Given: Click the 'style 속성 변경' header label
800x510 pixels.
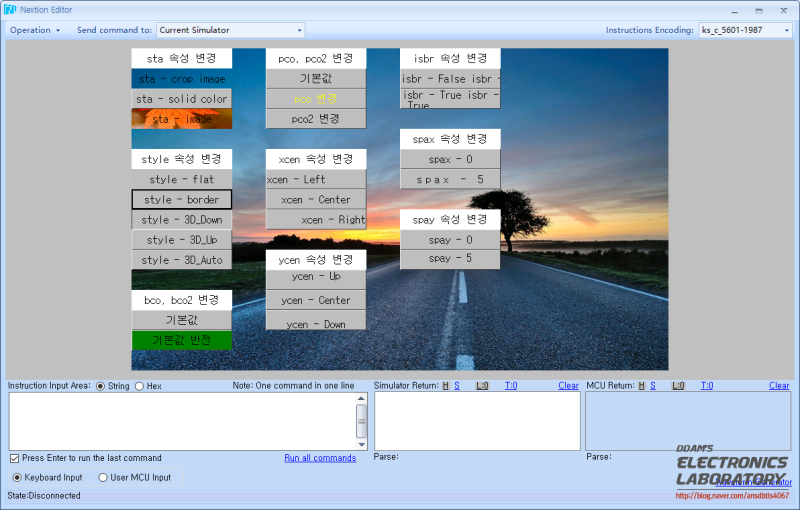Looking at the screenshot, I should [x=182, y=159].
